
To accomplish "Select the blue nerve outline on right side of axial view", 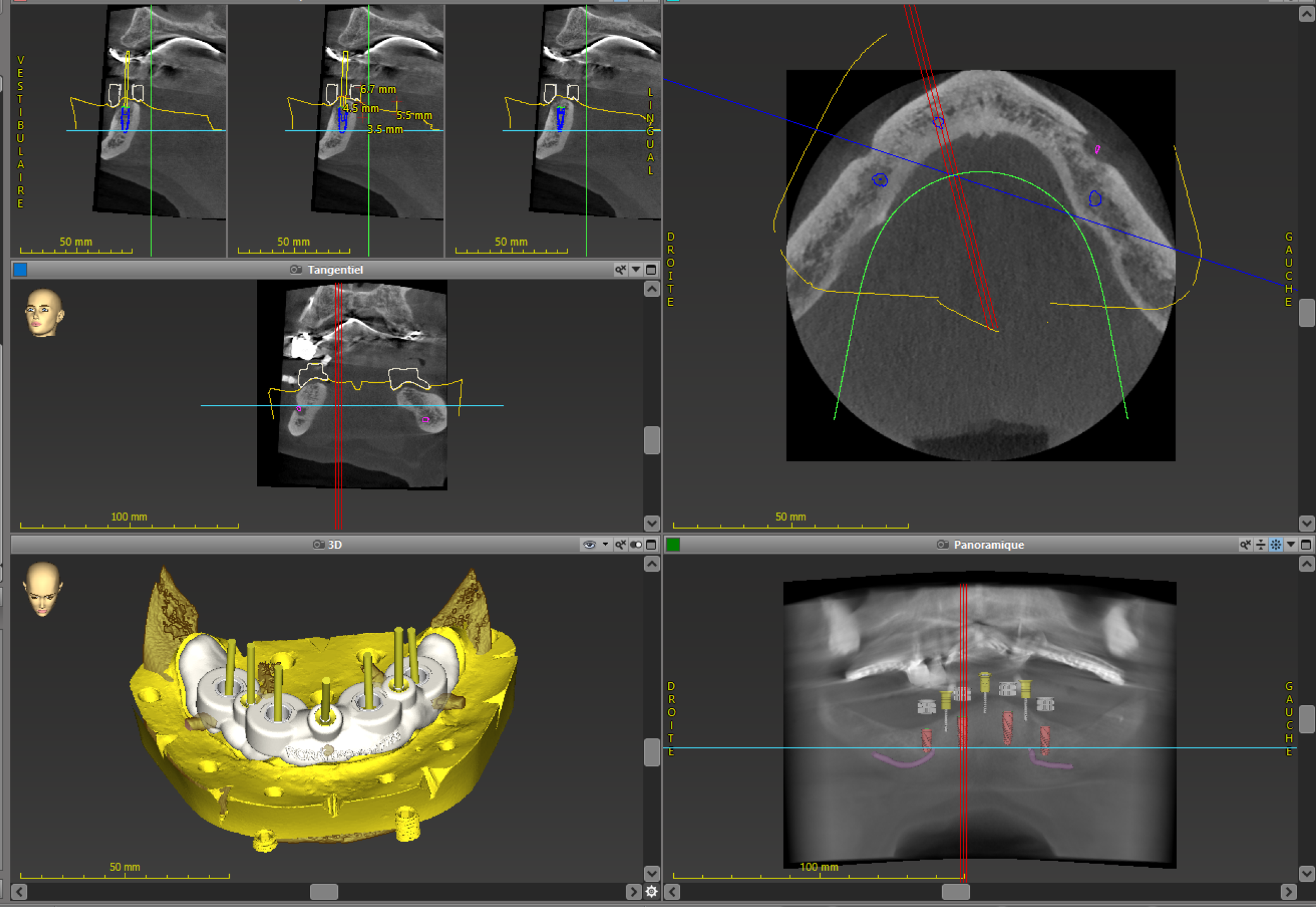I will click(x=1095, y=199).
